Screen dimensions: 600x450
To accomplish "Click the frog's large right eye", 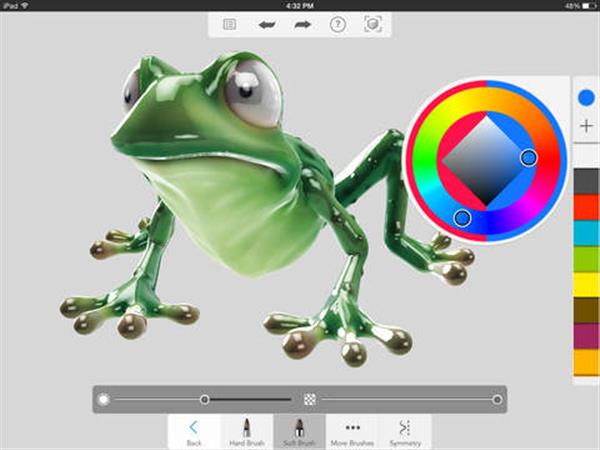I will [253, 93].
